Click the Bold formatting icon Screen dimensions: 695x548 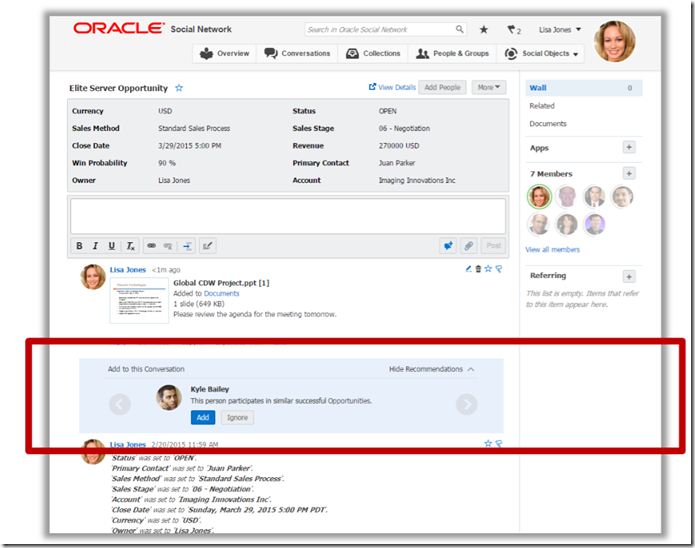click(80, 246)
